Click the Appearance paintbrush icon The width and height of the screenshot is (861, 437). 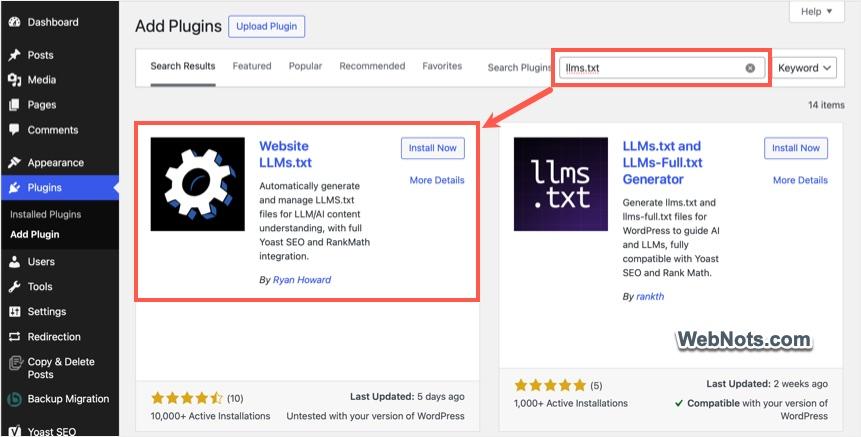15,163
